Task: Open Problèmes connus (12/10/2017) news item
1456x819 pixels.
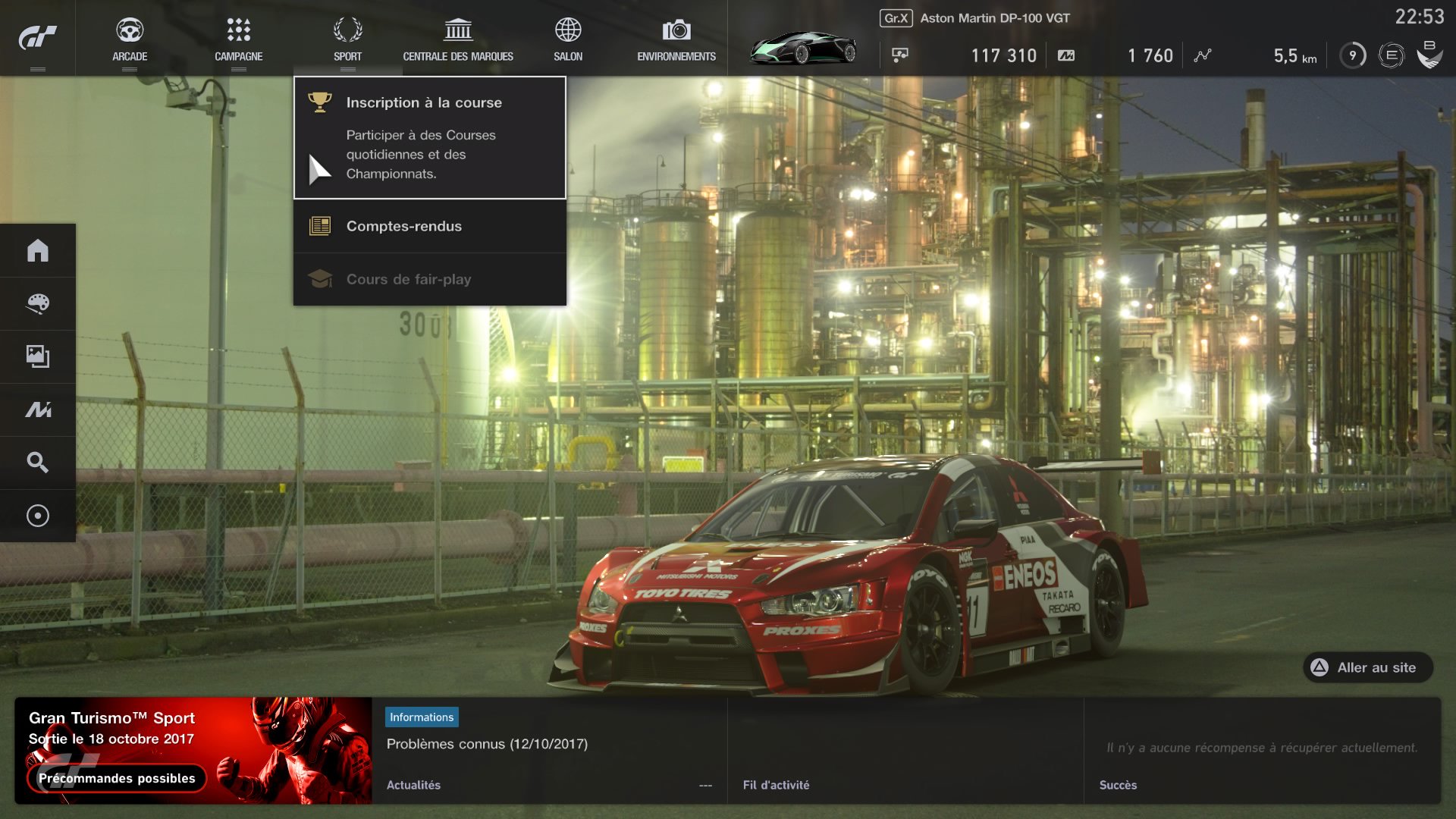Action: 487,744
